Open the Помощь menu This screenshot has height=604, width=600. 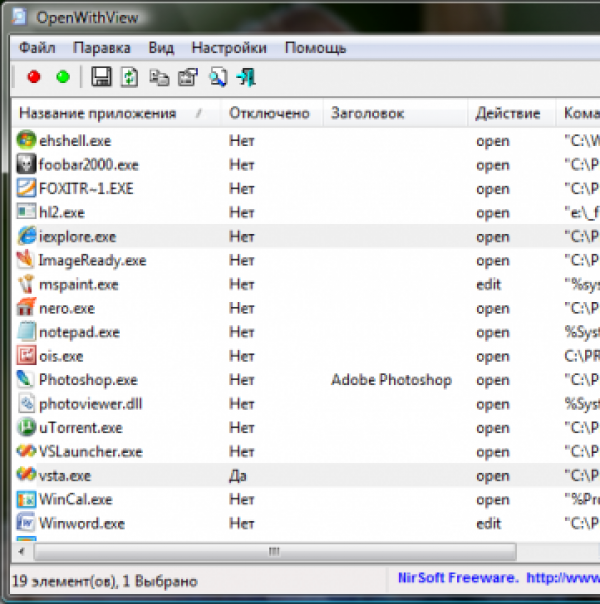tap(315, 47)
